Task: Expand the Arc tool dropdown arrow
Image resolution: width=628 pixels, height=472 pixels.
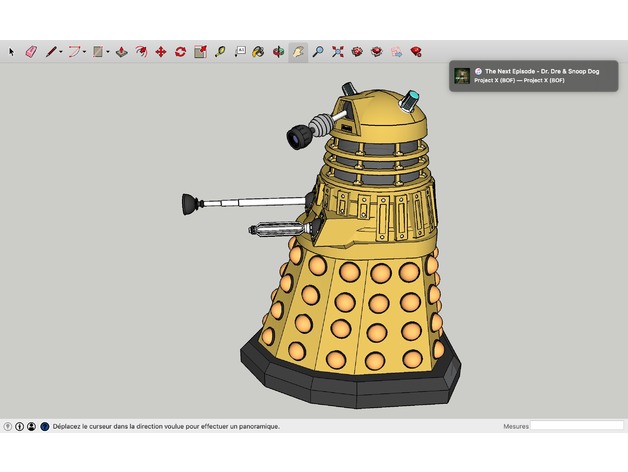Action: coord(85,51)
